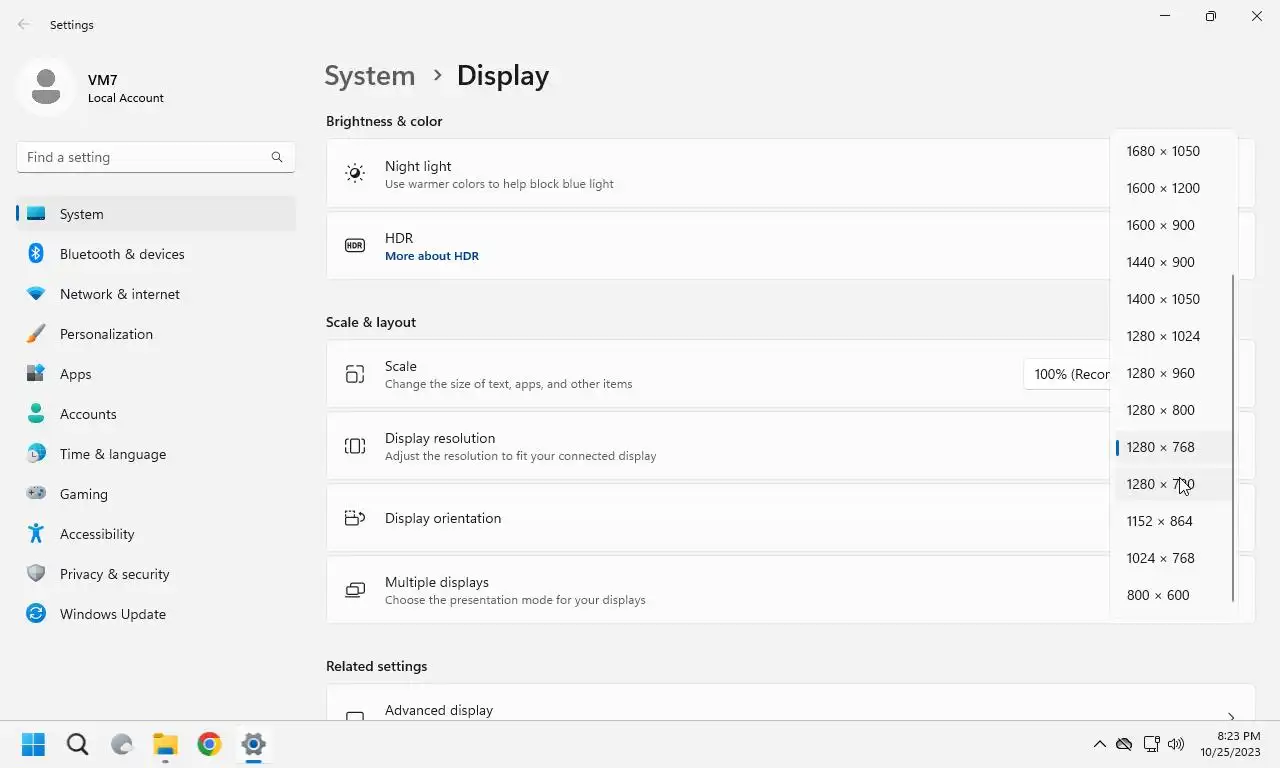Click the back arrow in Settings
Screen dimensions: 1280x768
pyautogui.click(x=24, y=25)
